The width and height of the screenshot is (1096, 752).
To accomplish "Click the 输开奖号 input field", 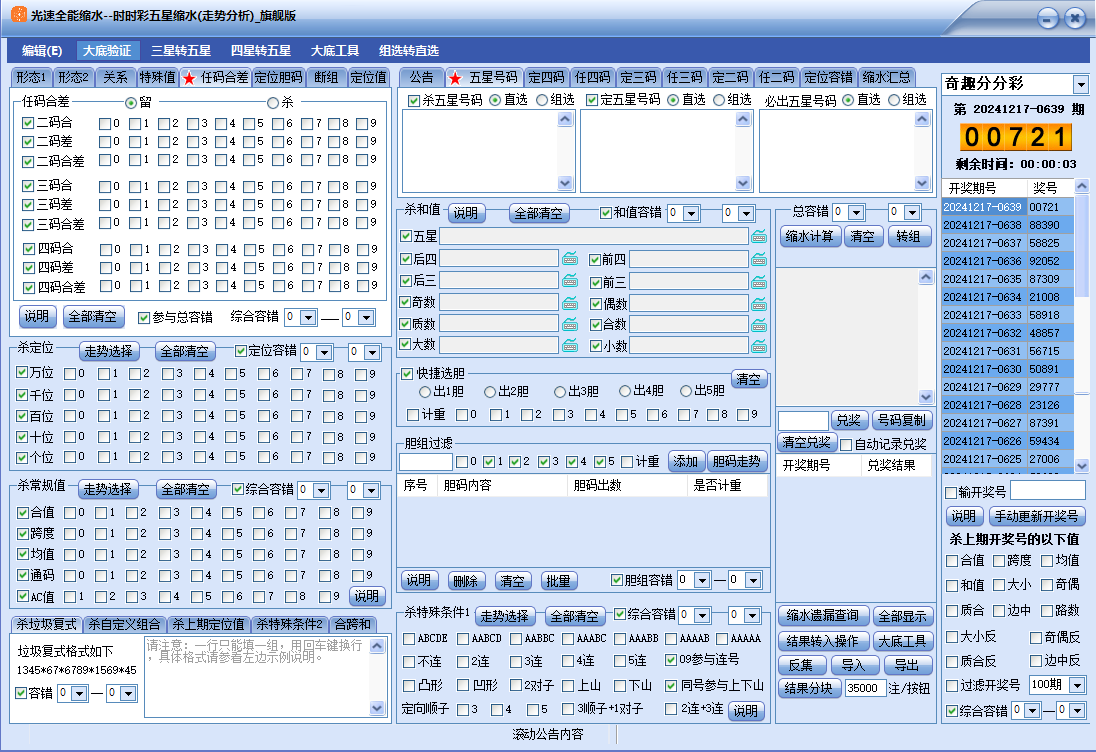I will coord(1046,491).
